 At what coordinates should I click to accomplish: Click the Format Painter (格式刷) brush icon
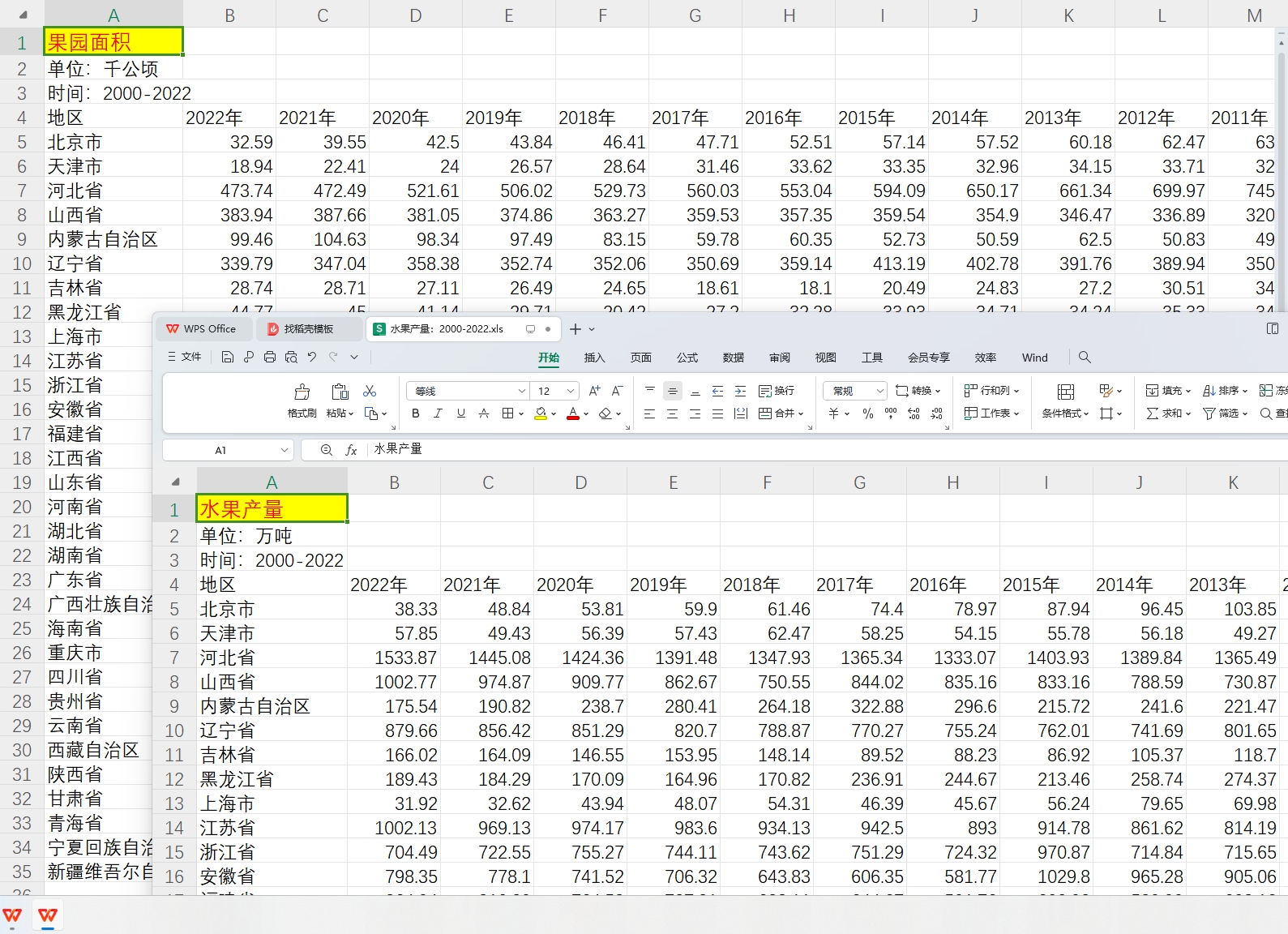point(302,392)
